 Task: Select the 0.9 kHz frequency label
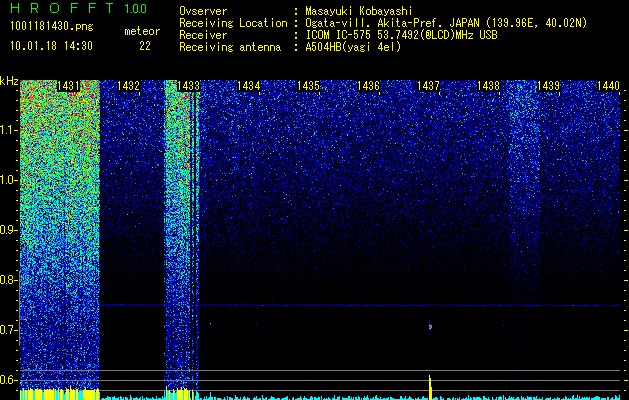pyautogui.click(x=7, y=230)
